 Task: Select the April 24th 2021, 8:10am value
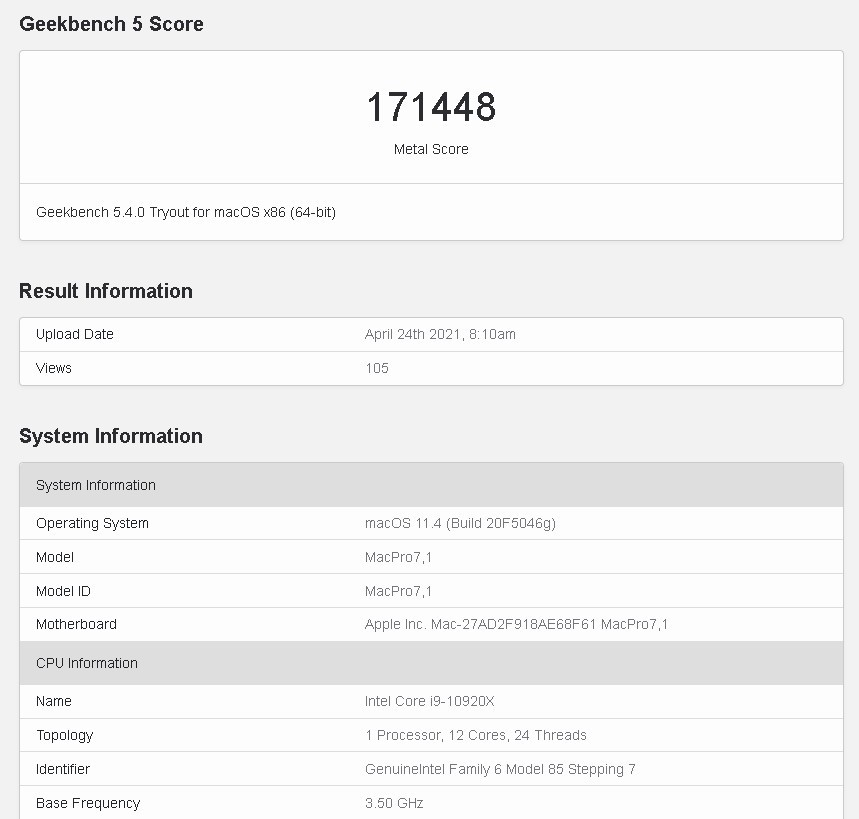pyautogui.click(x=440, y=334)
